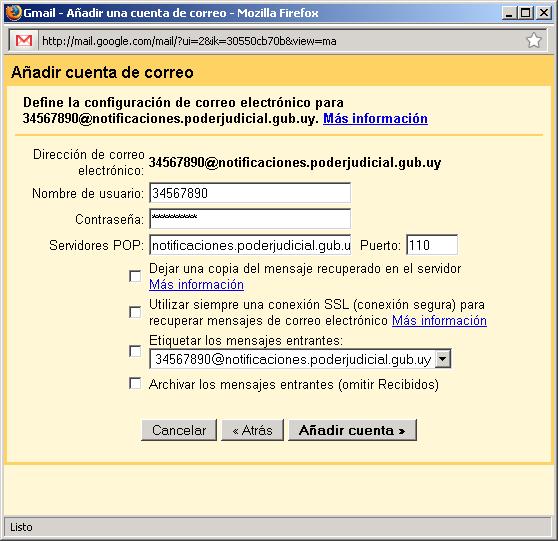The width and height of the screenshot is (558, 541).
Task: Open the incoming label dropdown arrow
Action: [x=443, y=359]
